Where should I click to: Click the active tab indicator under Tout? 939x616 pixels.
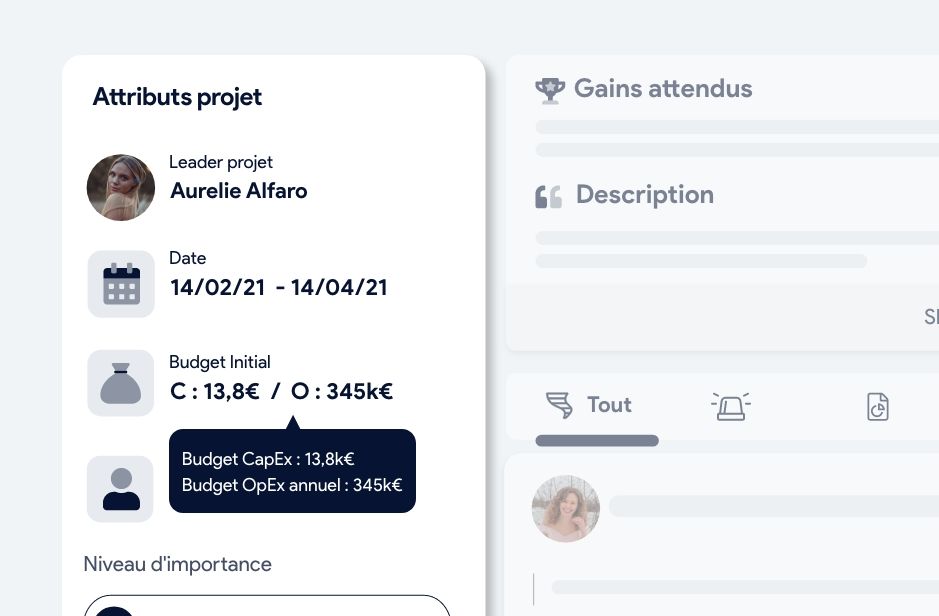tap(597, 440)
